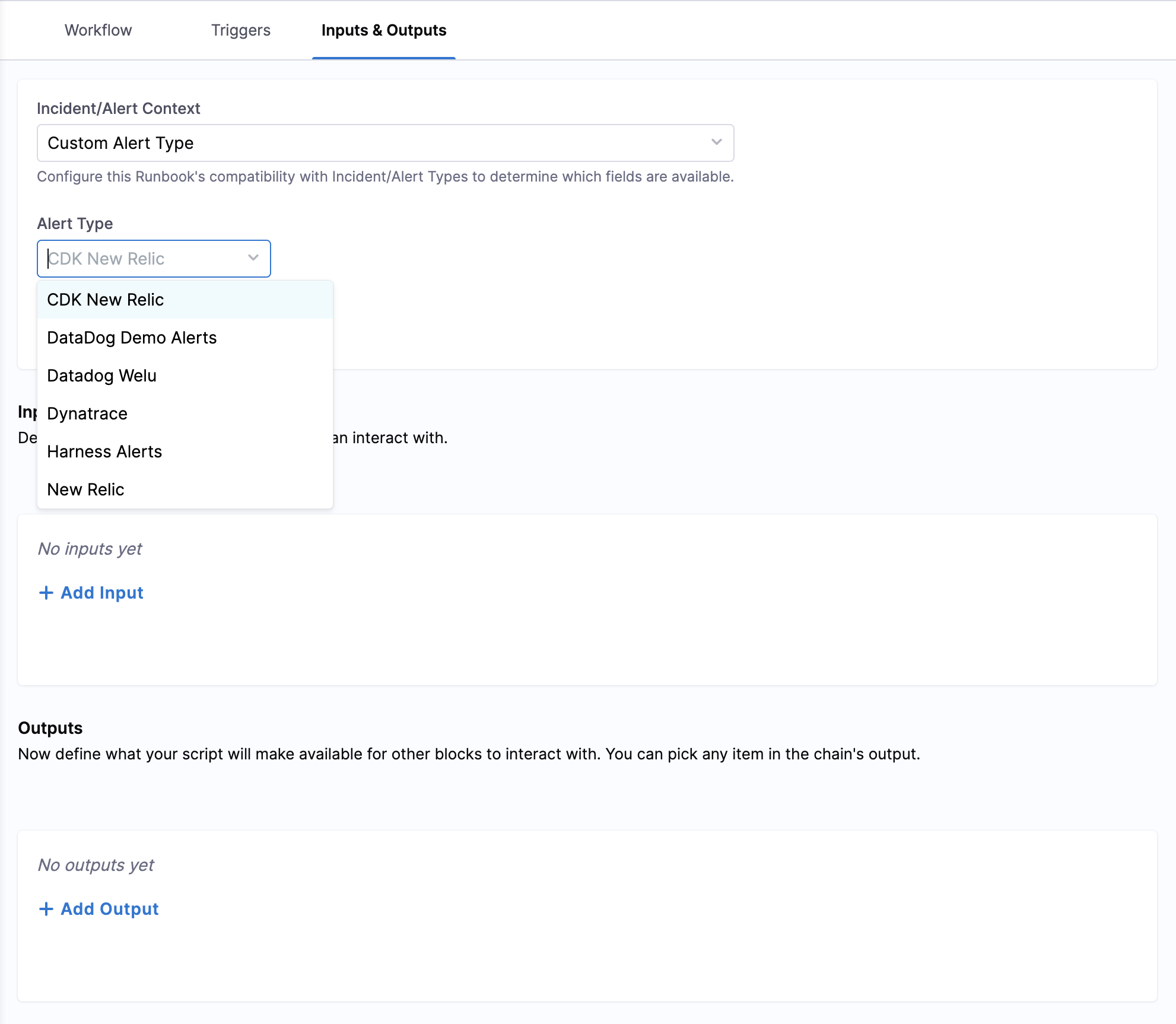Pick Dynatrace as the alert type

tap(87, 414)
